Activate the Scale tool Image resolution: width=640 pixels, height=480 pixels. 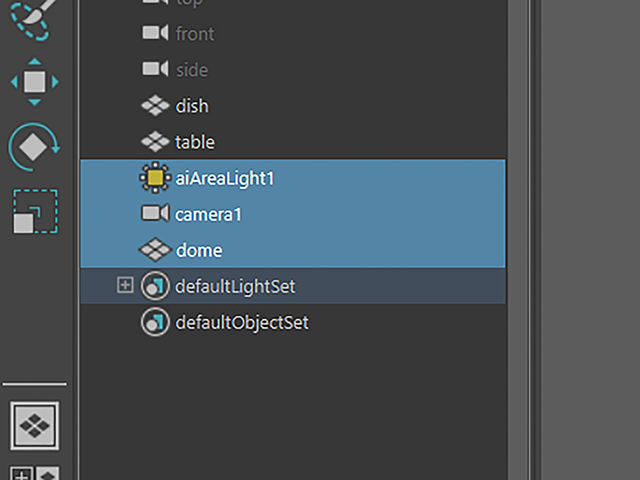point(36,211)
